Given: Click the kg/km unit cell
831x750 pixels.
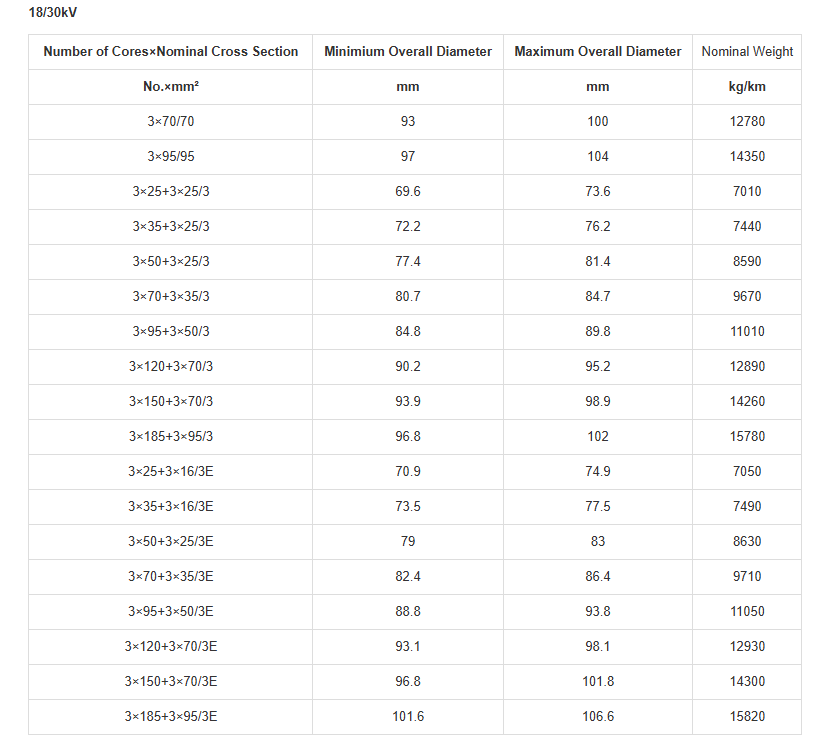Looking at the screenshot, I should pos(747,86).
